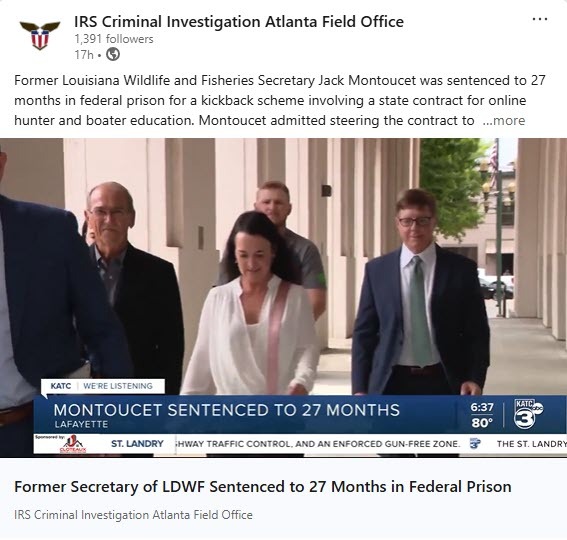Open the Former Secretary of LDWF Sentenced headline

[x=263, y=487]
